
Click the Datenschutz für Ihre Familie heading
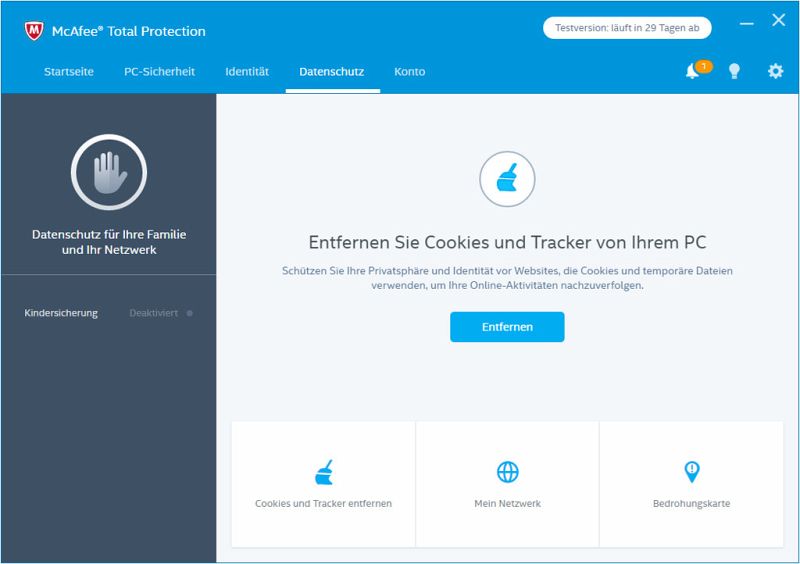[x=109, y=242]
